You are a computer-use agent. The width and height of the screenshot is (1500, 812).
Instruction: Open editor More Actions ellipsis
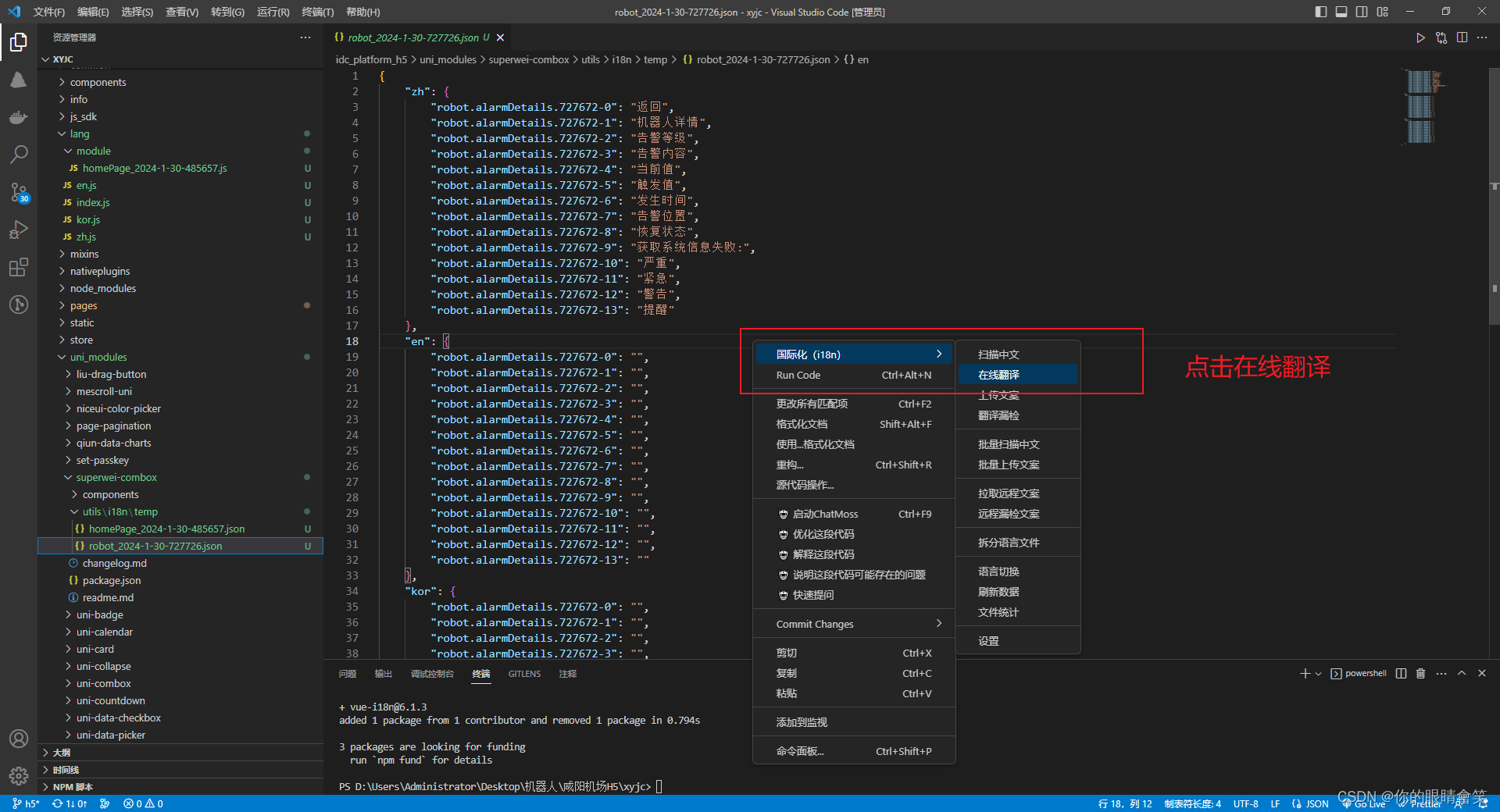[1482, 37]
